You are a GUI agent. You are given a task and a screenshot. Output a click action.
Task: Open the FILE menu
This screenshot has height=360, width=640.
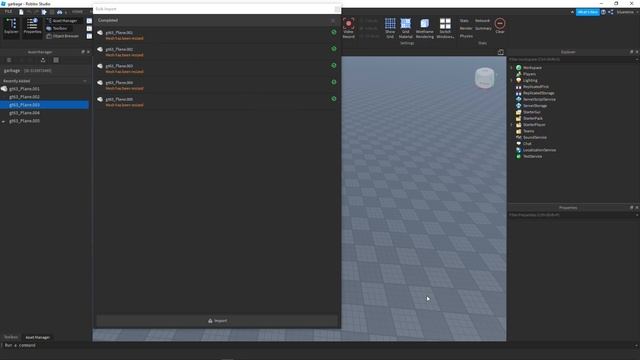point(8,12)
